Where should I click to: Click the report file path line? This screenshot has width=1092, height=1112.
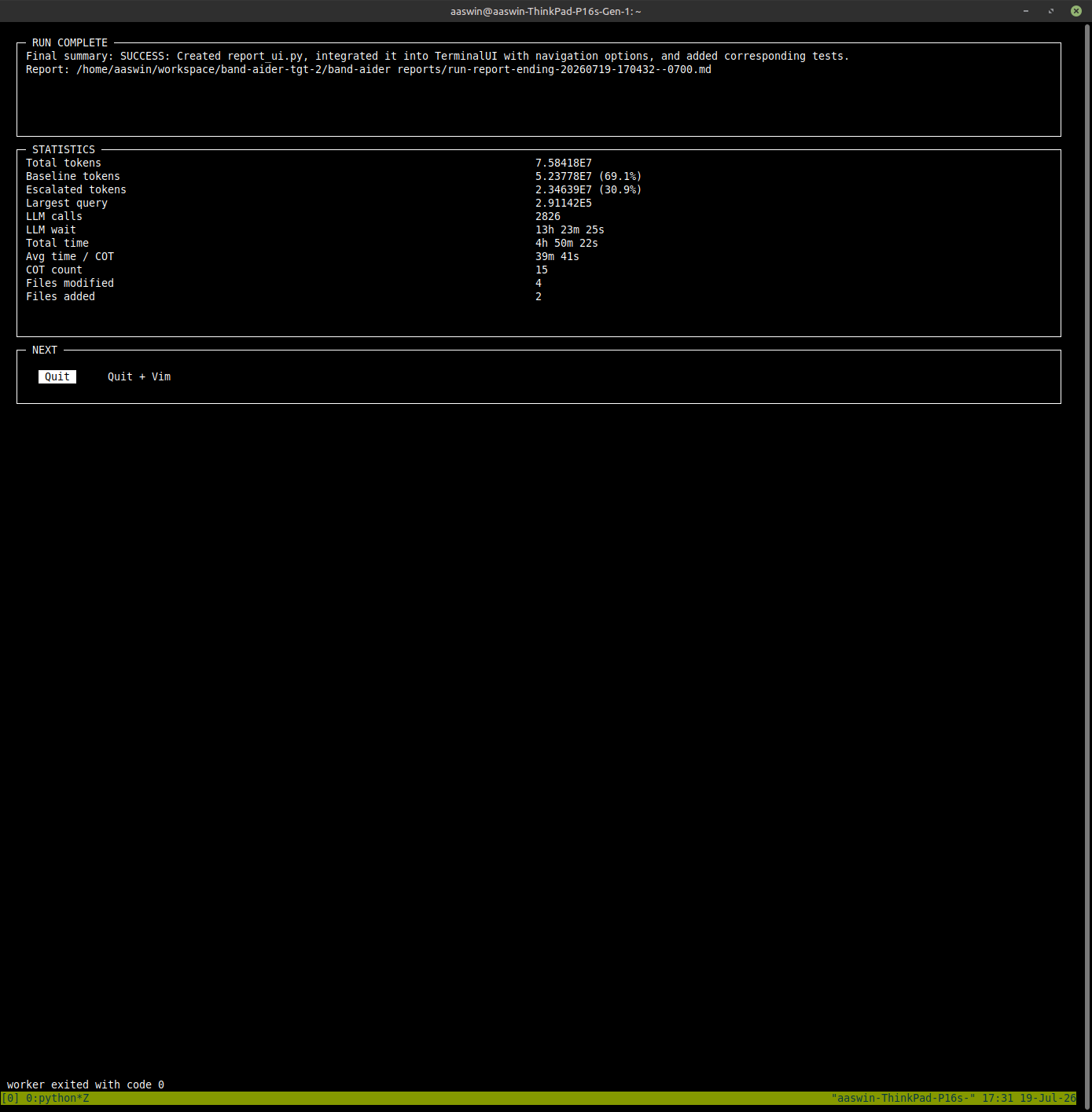point(369,69)
